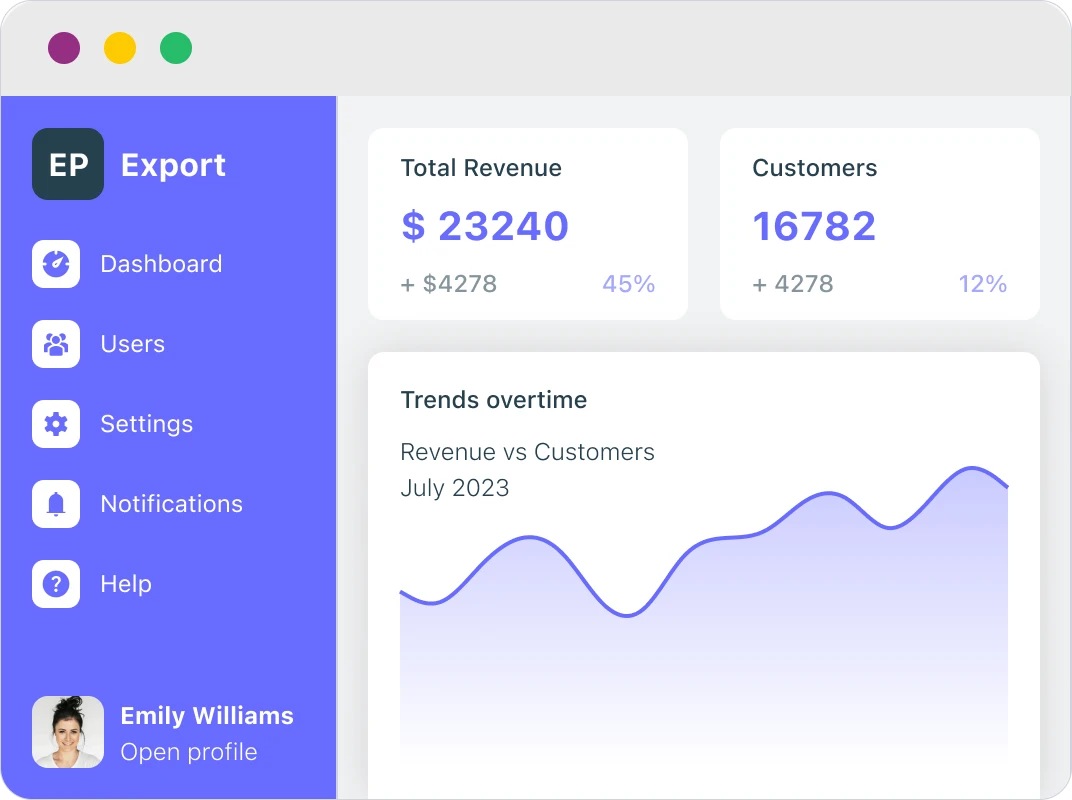1072x800 pixels.
Task: Click the Notifications bell icon
Action: [x=56, y=504]
